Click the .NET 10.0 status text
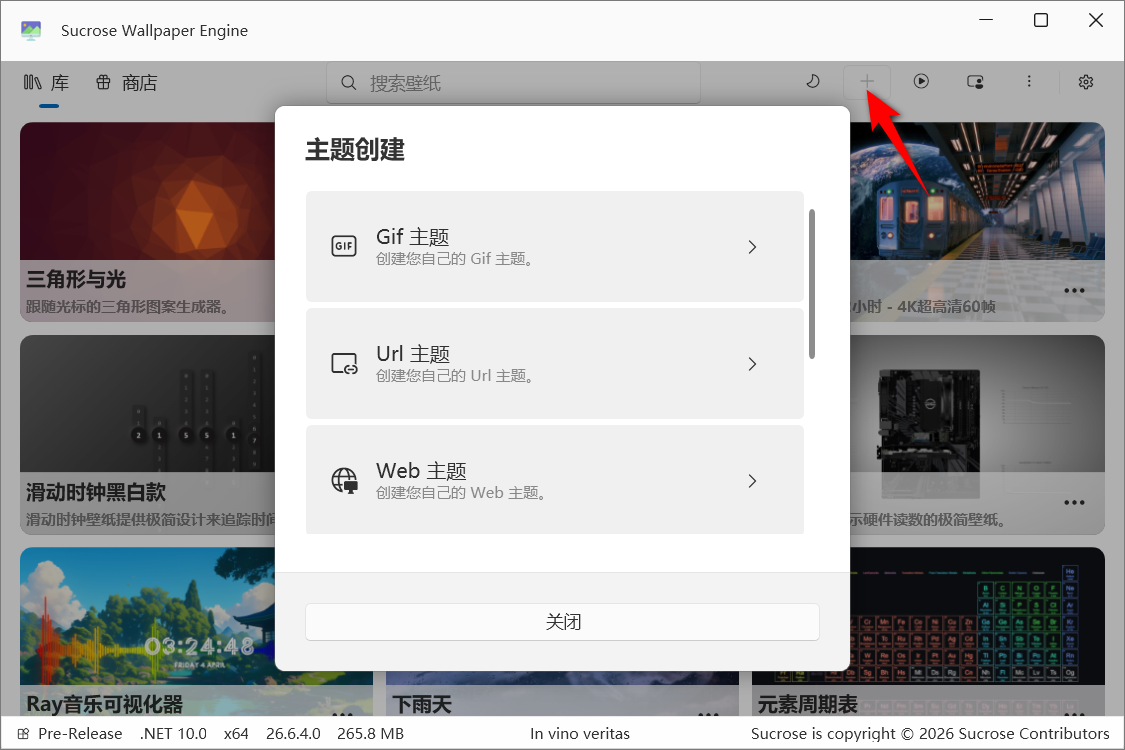The width and height of the screenshot is (1125, 750). click(173, 733)
